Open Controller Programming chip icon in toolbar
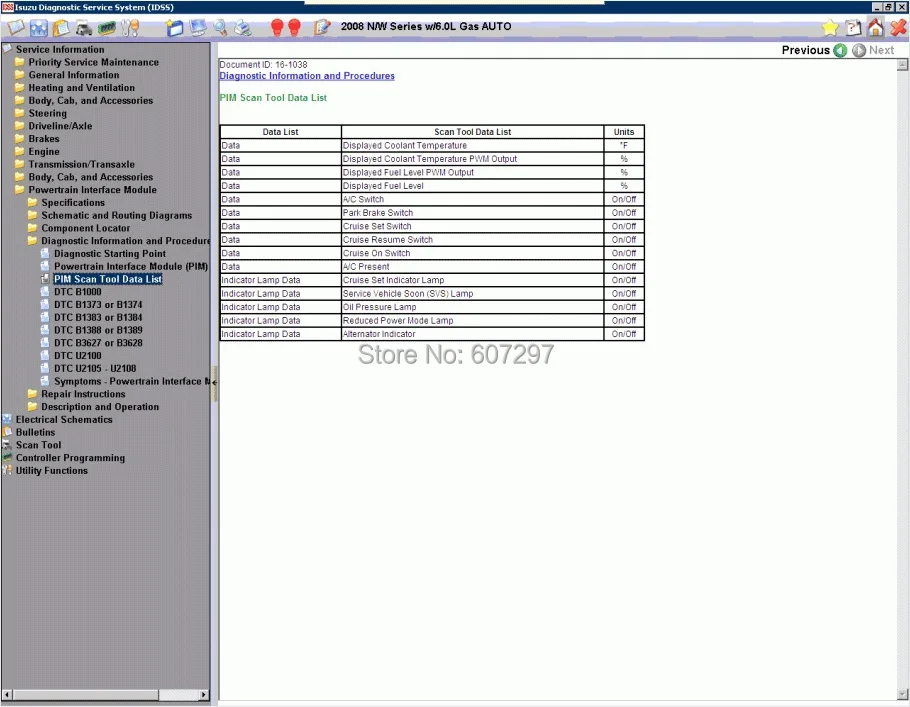 coord(107,28)
